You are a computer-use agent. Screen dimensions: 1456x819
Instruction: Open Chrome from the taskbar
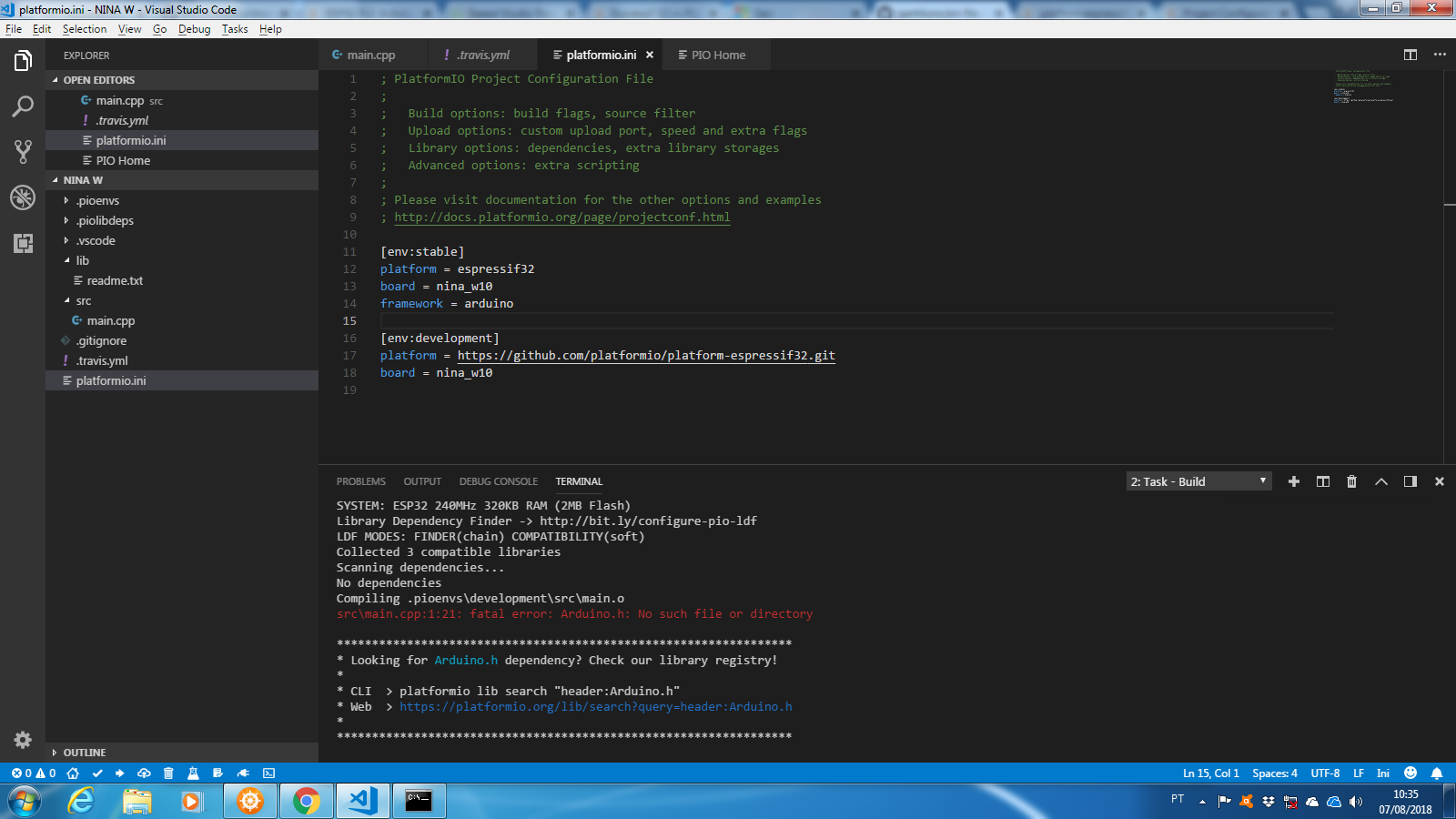306,801
